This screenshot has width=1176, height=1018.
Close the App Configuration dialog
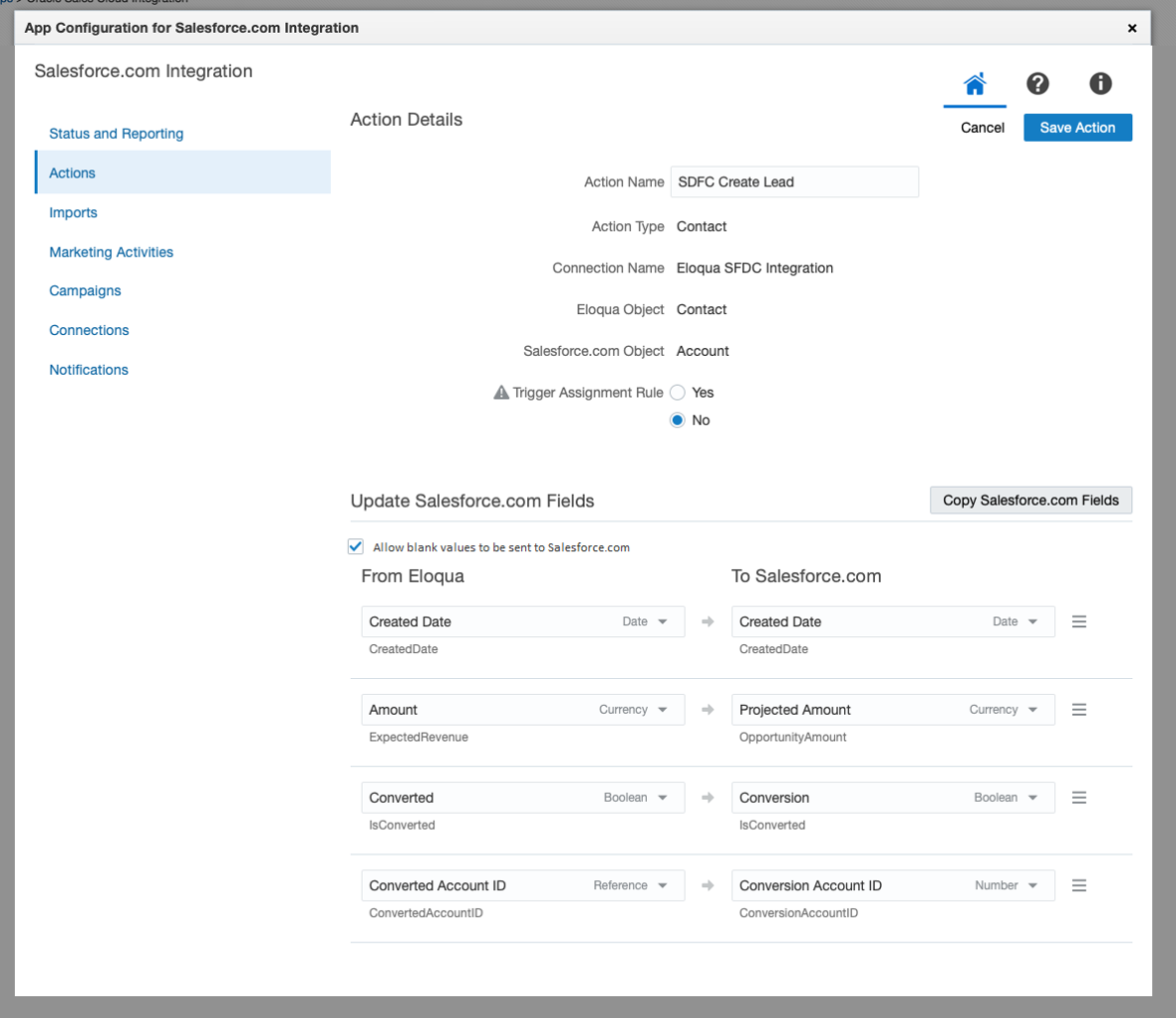click(x=1132, y=28)
